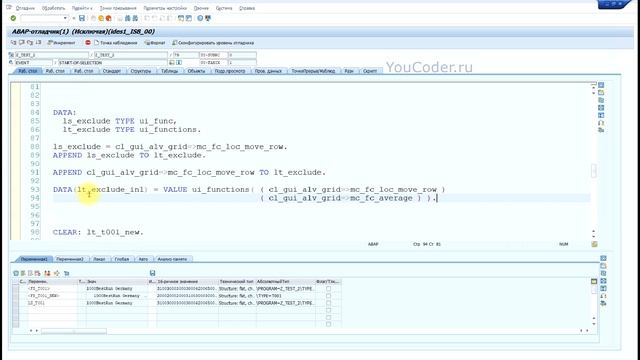
Task: Open the Отладчик menu
Action: pos(25,8)
